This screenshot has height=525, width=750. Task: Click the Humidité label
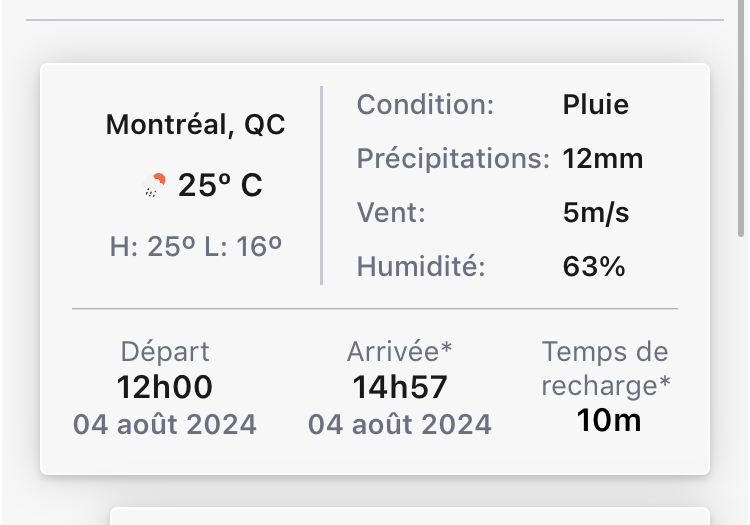(421, 266)
